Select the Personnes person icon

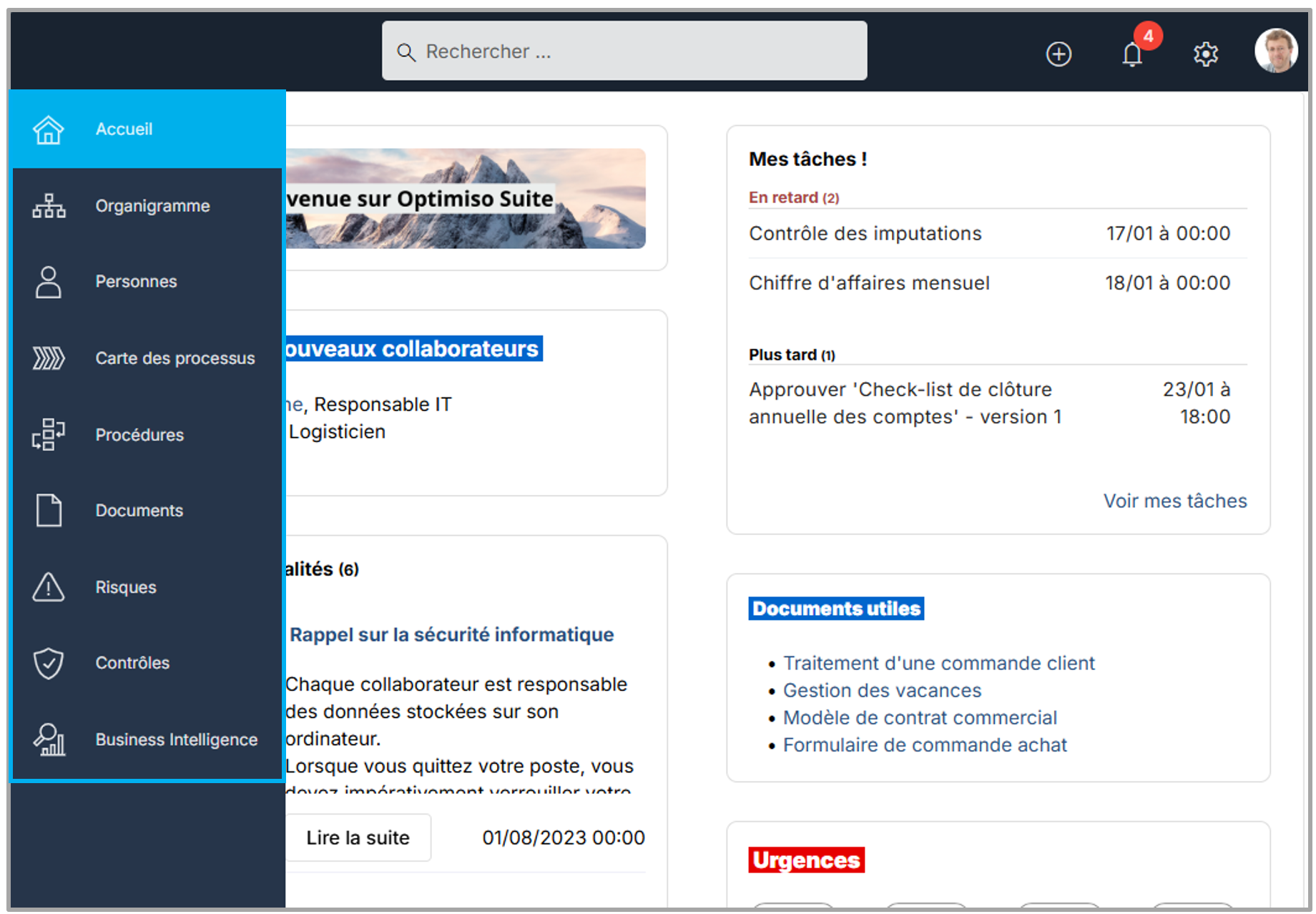click(x=48, y=282)
